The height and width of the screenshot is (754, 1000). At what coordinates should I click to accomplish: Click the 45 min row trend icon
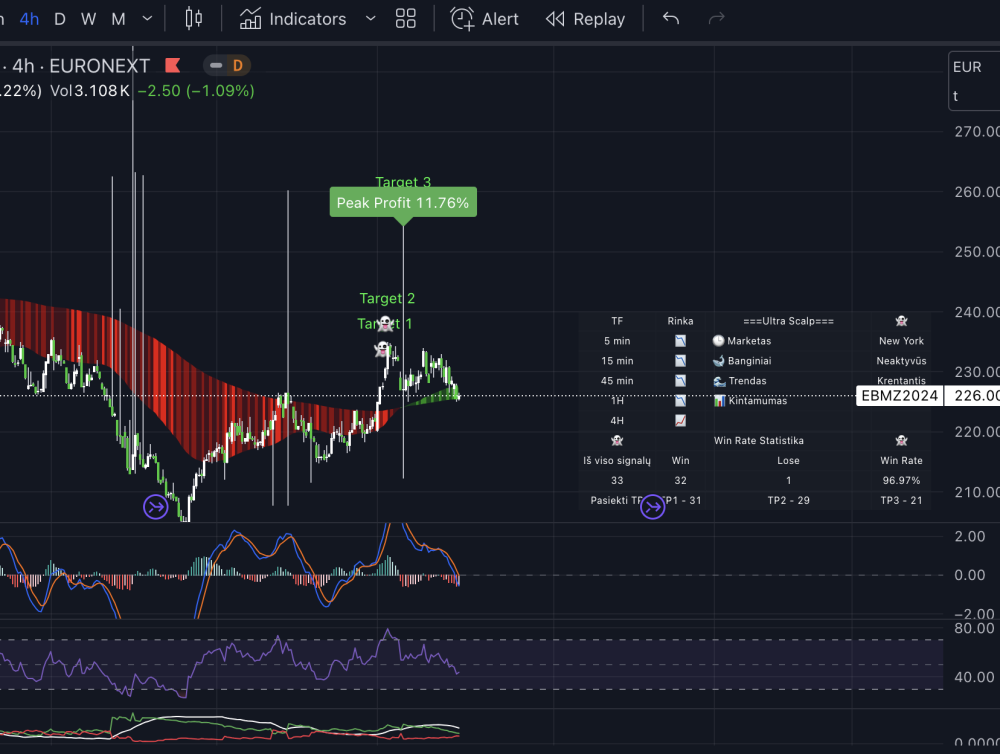(680, 381)
